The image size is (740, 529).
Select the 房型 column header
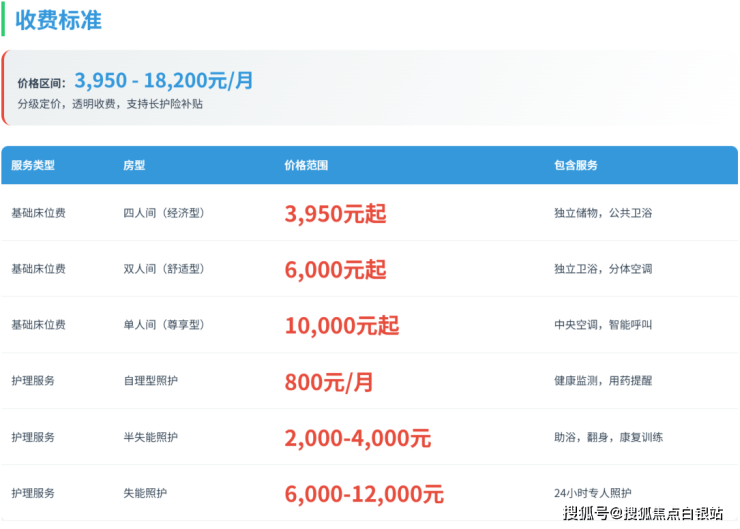133,165
